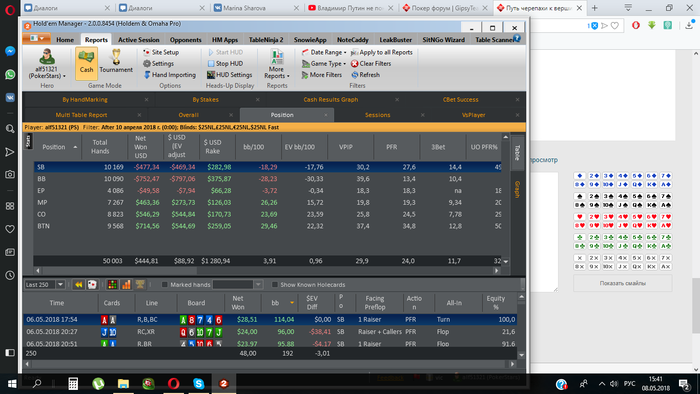Click Clear Filters
Screen dimensions: 700x394
click(371, 63)
